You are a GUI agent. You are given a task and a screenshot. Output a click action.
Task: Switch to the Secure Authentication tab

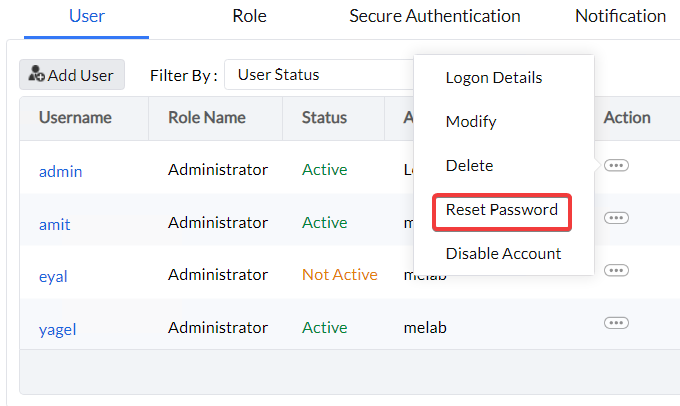tap(434, 16)
